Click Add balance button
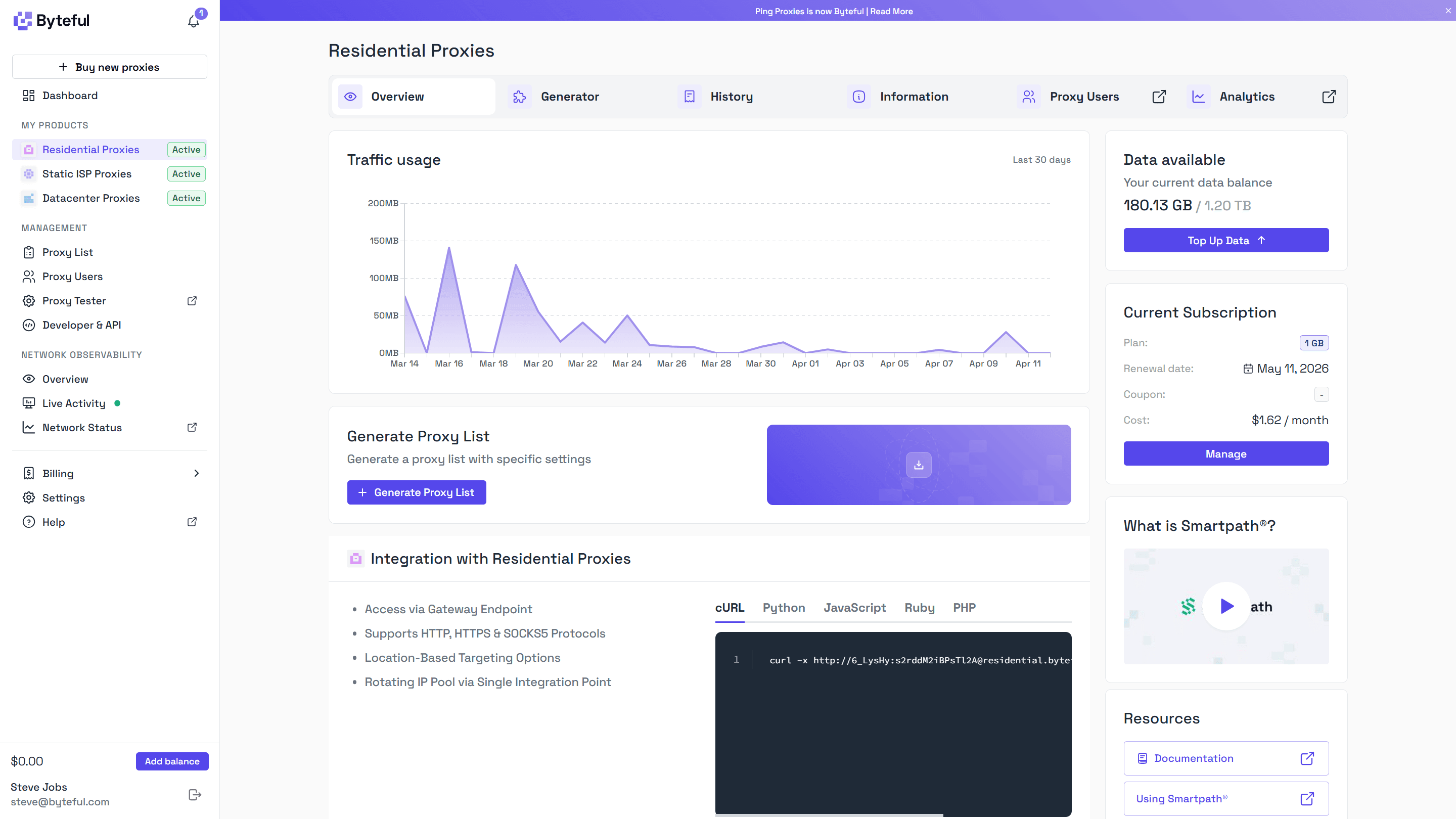 (172, 761)
